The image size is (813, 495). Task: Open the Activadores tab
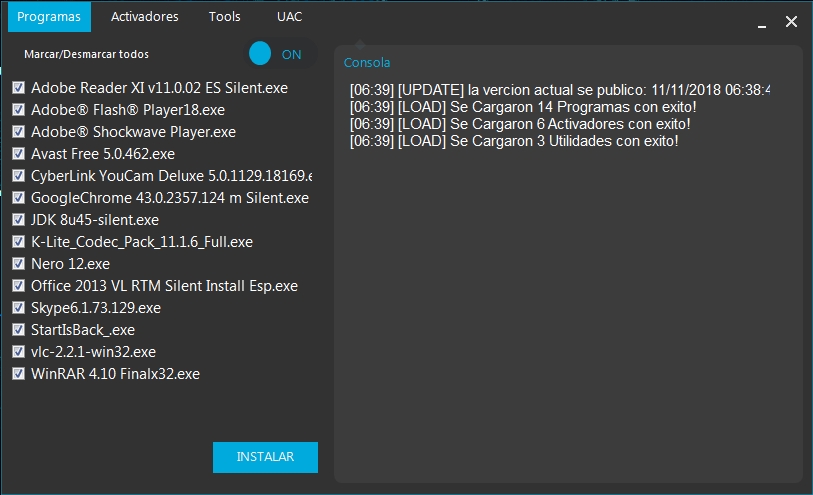point(145,17)
